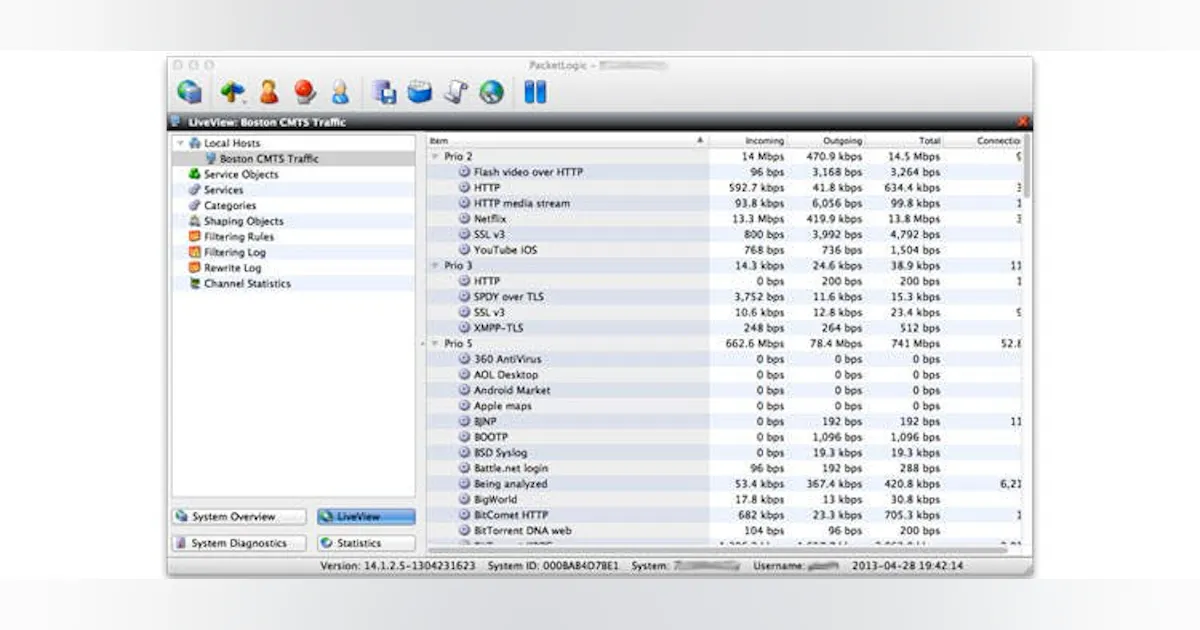Click the floppy disk save toolbar icon
Image resolution: width=1200 pixels, height=630 pixels.
(x=384, y=92)
